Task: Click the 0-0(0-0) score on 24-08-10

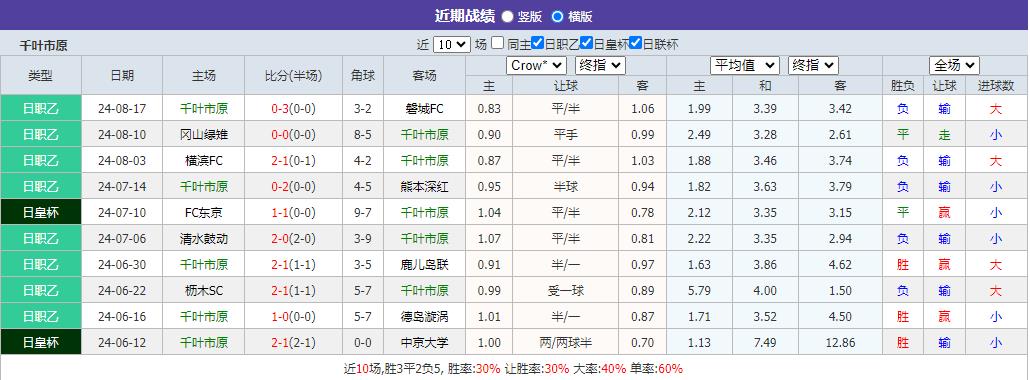Action: tap(294, 135)
